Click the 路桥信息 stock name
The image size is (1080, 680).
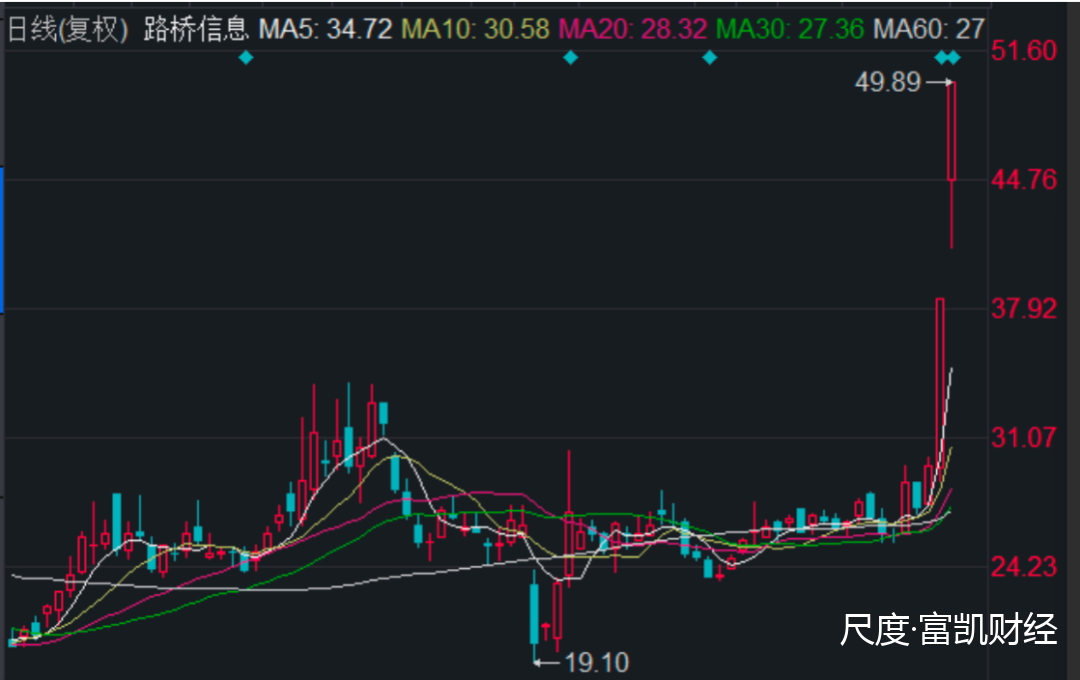[x=196, y=30]
